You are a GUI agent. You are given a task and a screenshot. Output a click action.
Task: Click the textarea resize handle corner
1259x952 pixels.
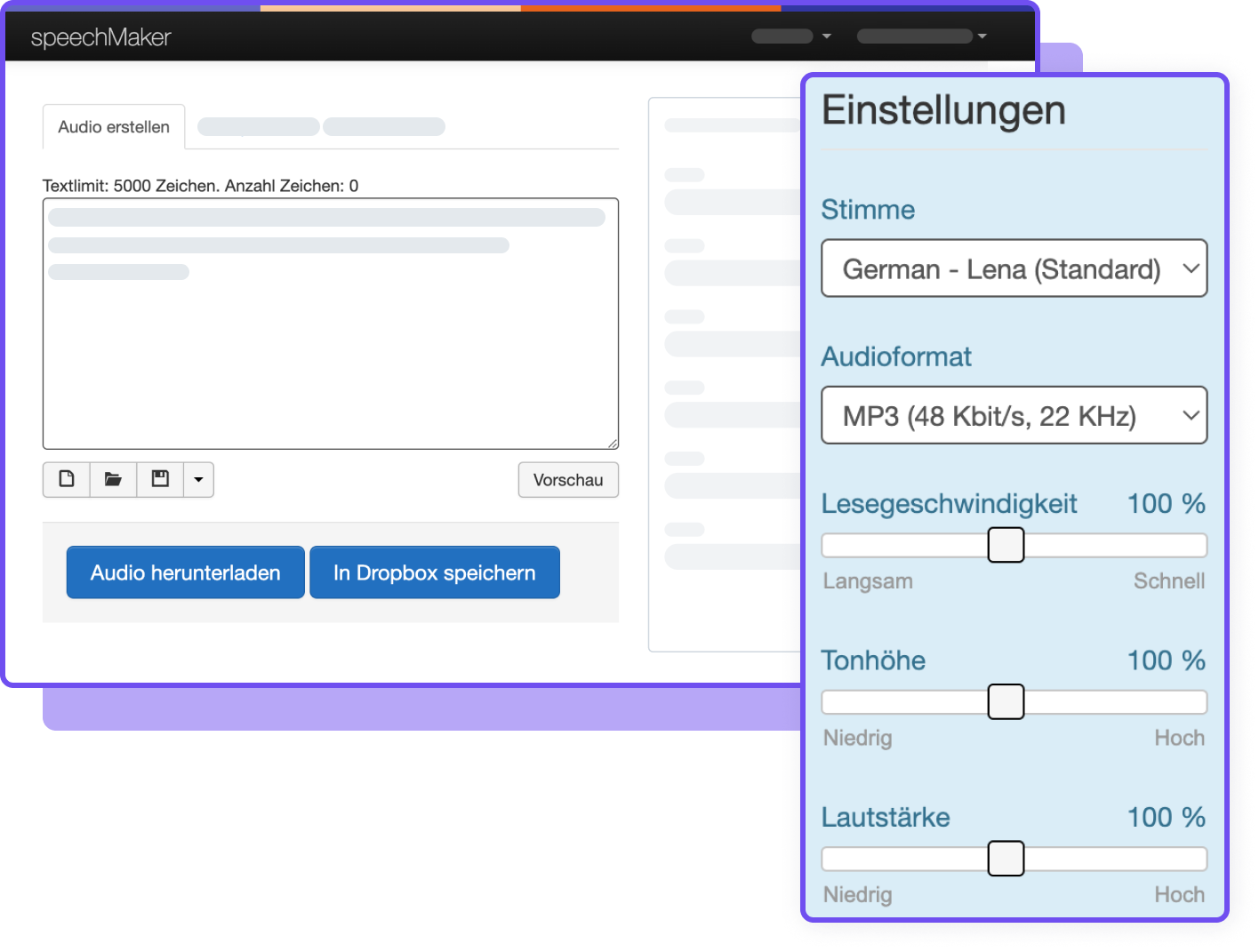pyautogui.click(x=613, y=443)
